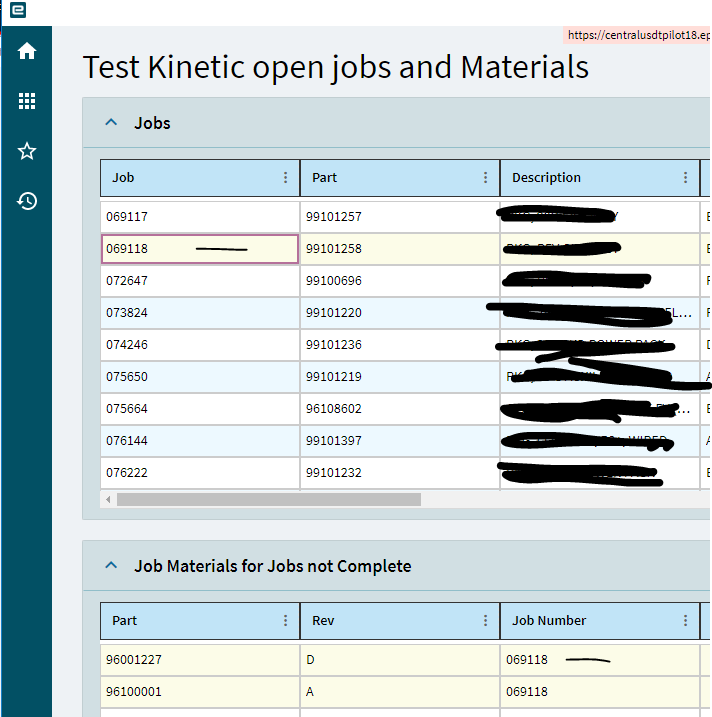Open Part column menu in Jobs grid
The width and height of the screenshot is (712, 717).
tap(485, 178)
